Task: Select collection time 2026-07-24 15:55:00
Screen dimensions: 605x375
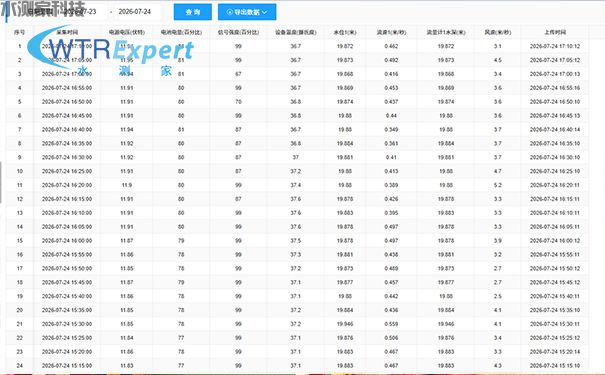Action: (x=67, y=255)
